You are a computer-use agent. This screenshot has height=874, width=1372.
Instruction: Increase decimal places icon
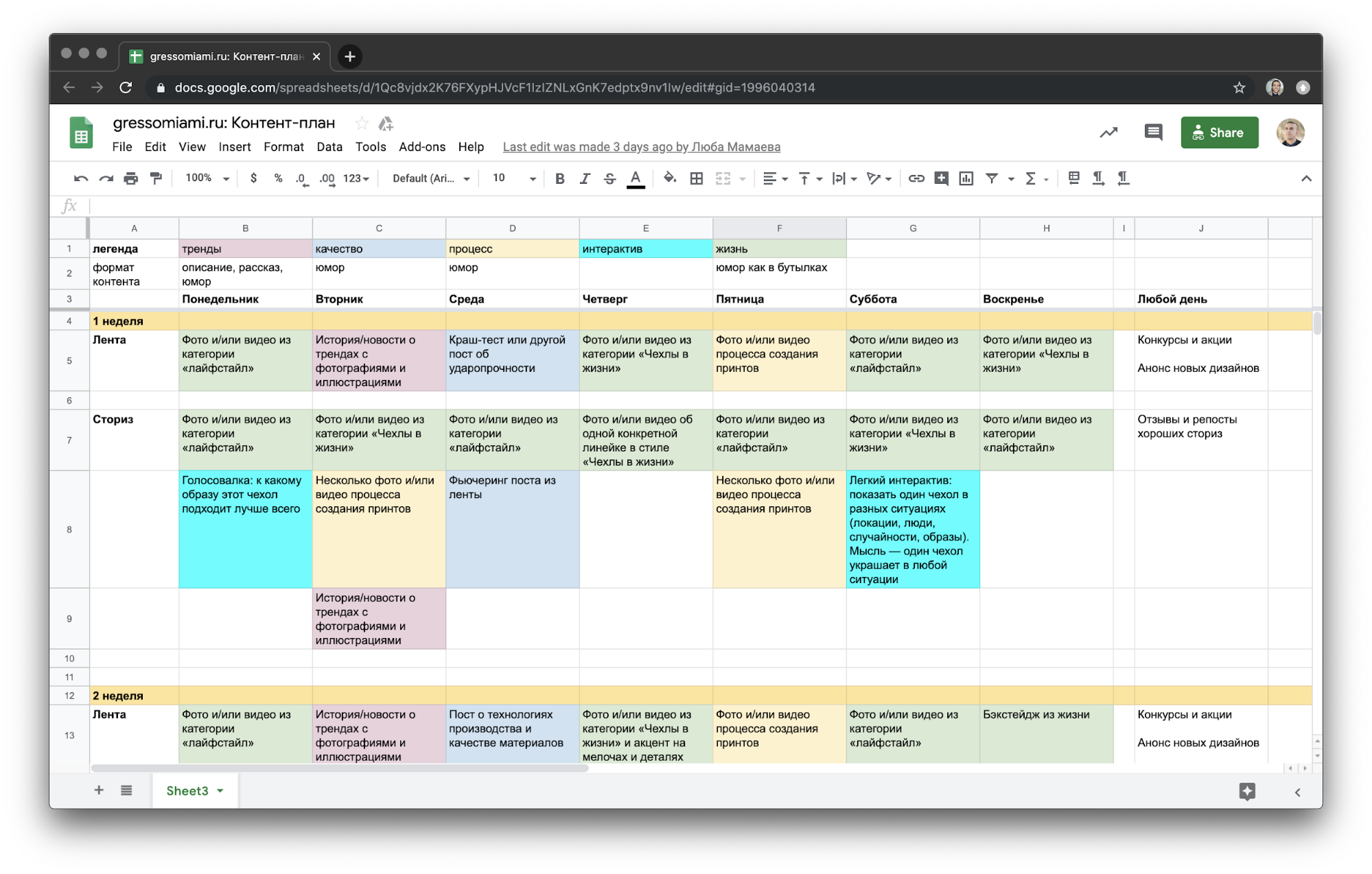coord(327,178)
